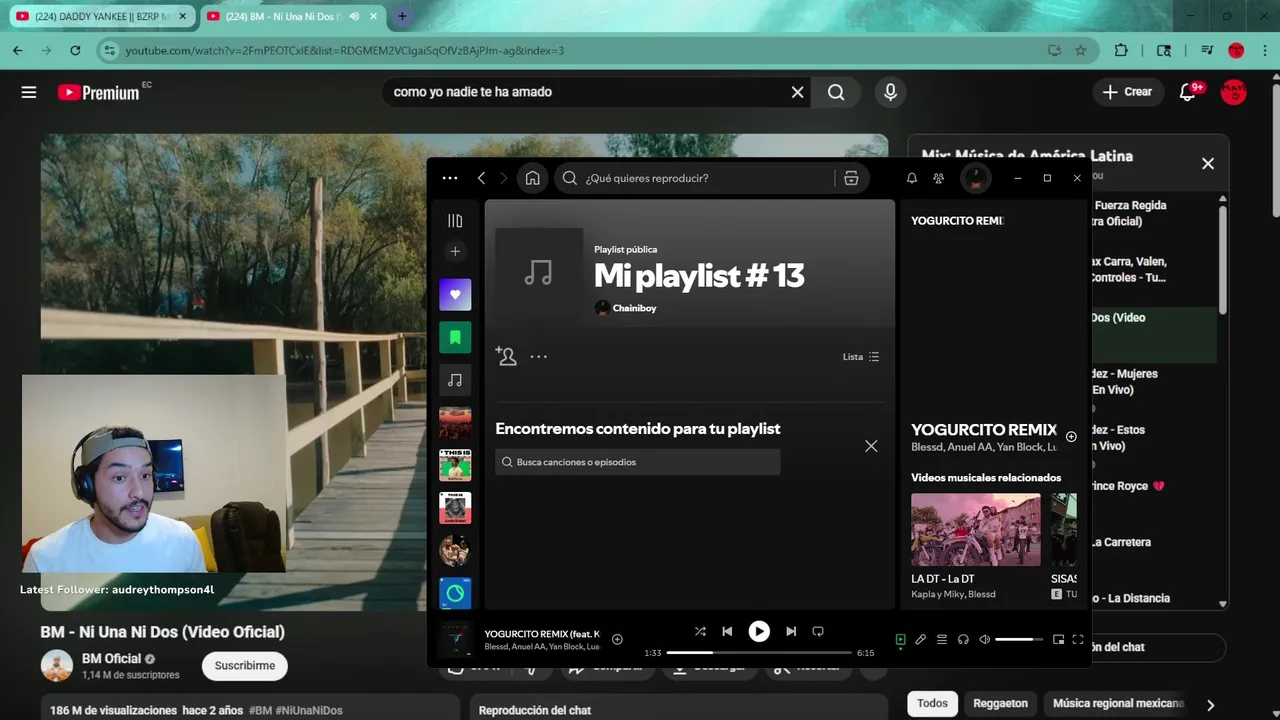Open YouTube notifications bell

(1188, 92)
